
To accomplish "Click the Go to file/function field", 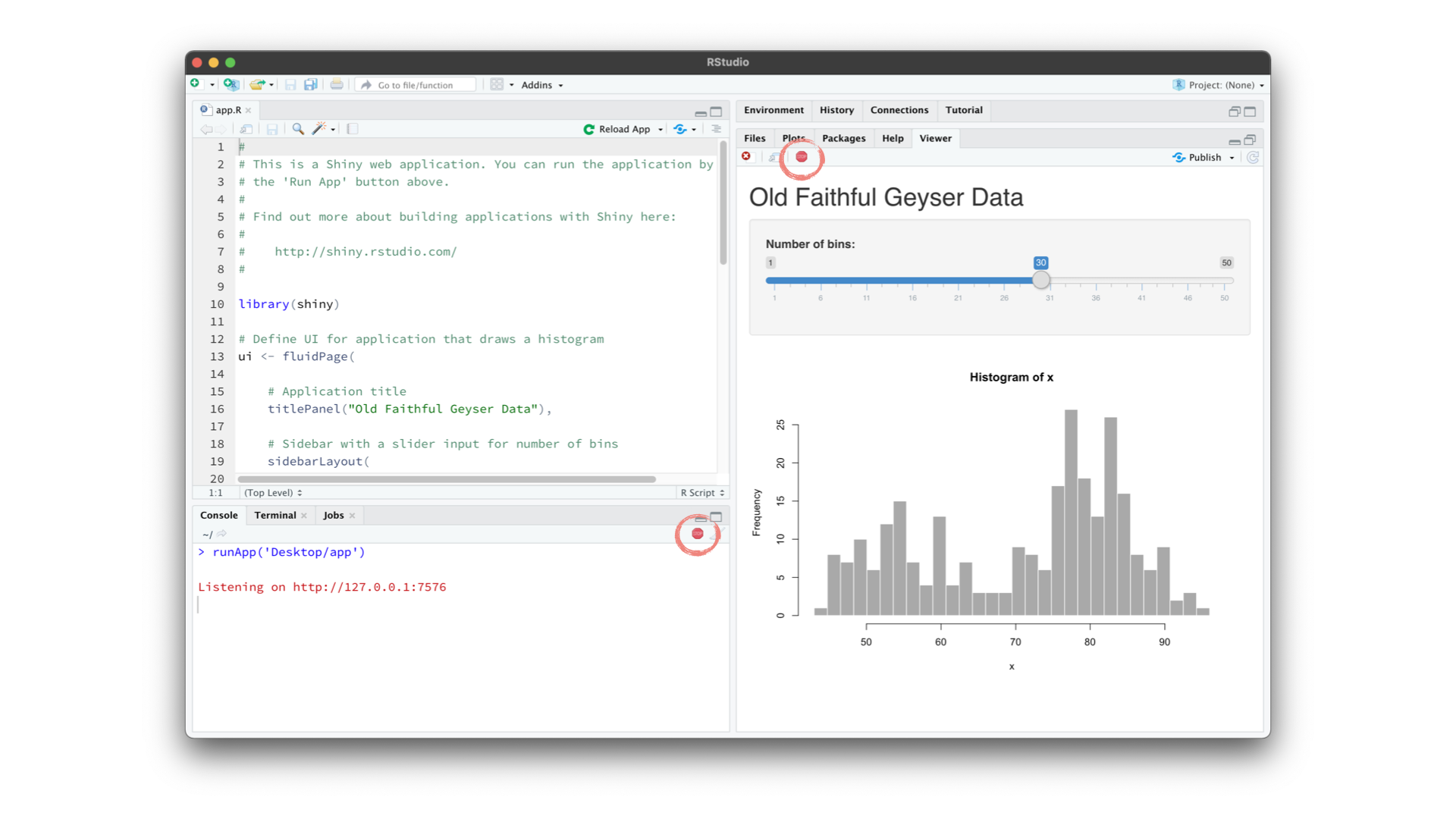I will (x=416, y=84).
